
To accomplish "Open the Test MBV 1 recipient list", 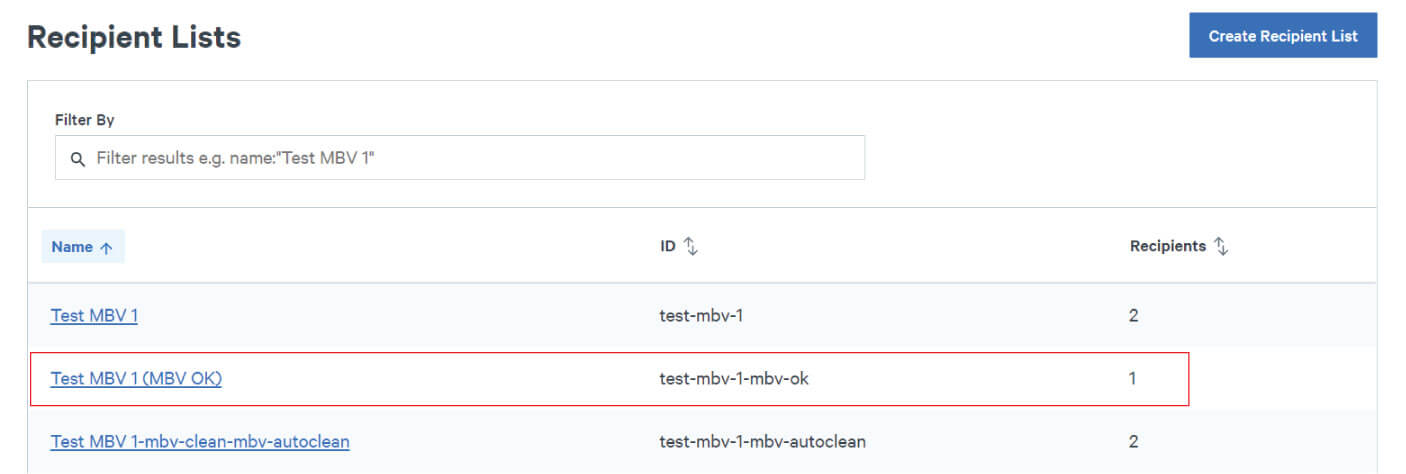I will pyautogui.click(x=94, y=316).
